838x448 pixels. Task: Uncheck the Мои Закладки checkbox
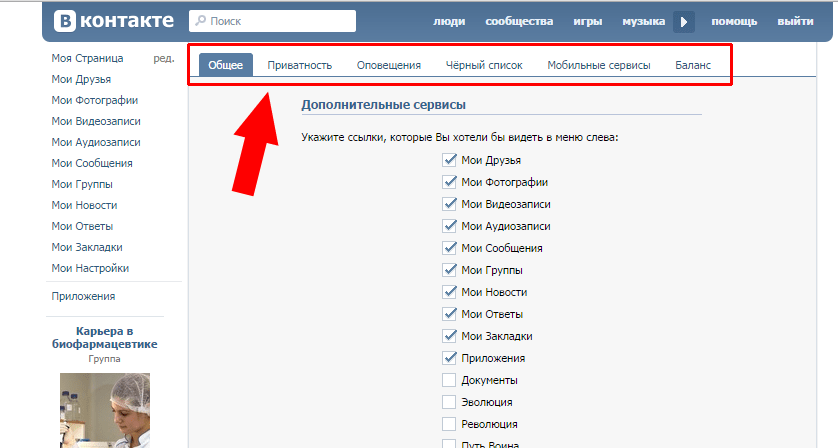pos(449,336)
